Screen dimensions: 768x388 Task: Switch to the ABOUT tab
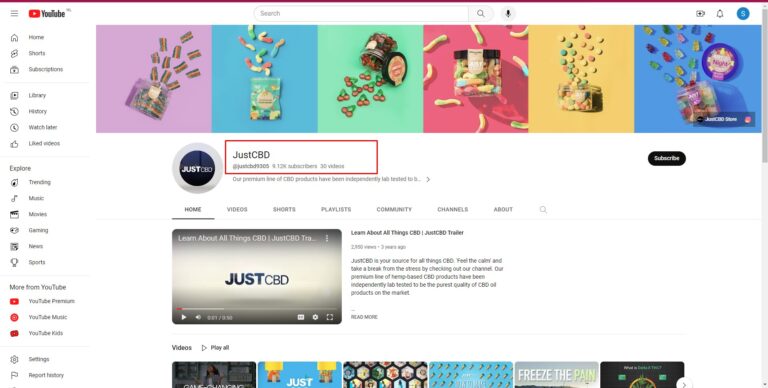point(503,210)
